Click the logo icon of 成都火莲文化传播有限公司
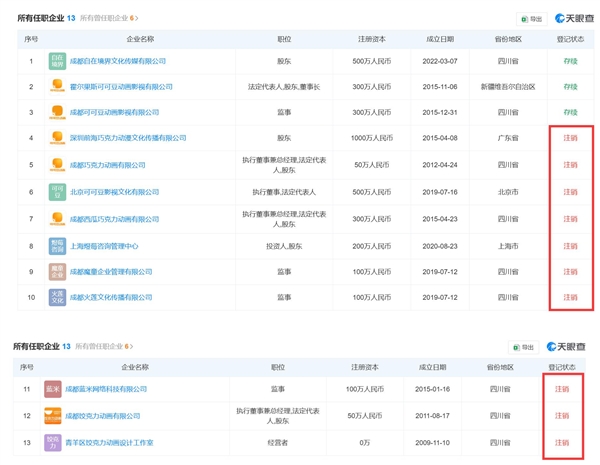The width and height of the screenshot is (600, 465). [57, 297]
